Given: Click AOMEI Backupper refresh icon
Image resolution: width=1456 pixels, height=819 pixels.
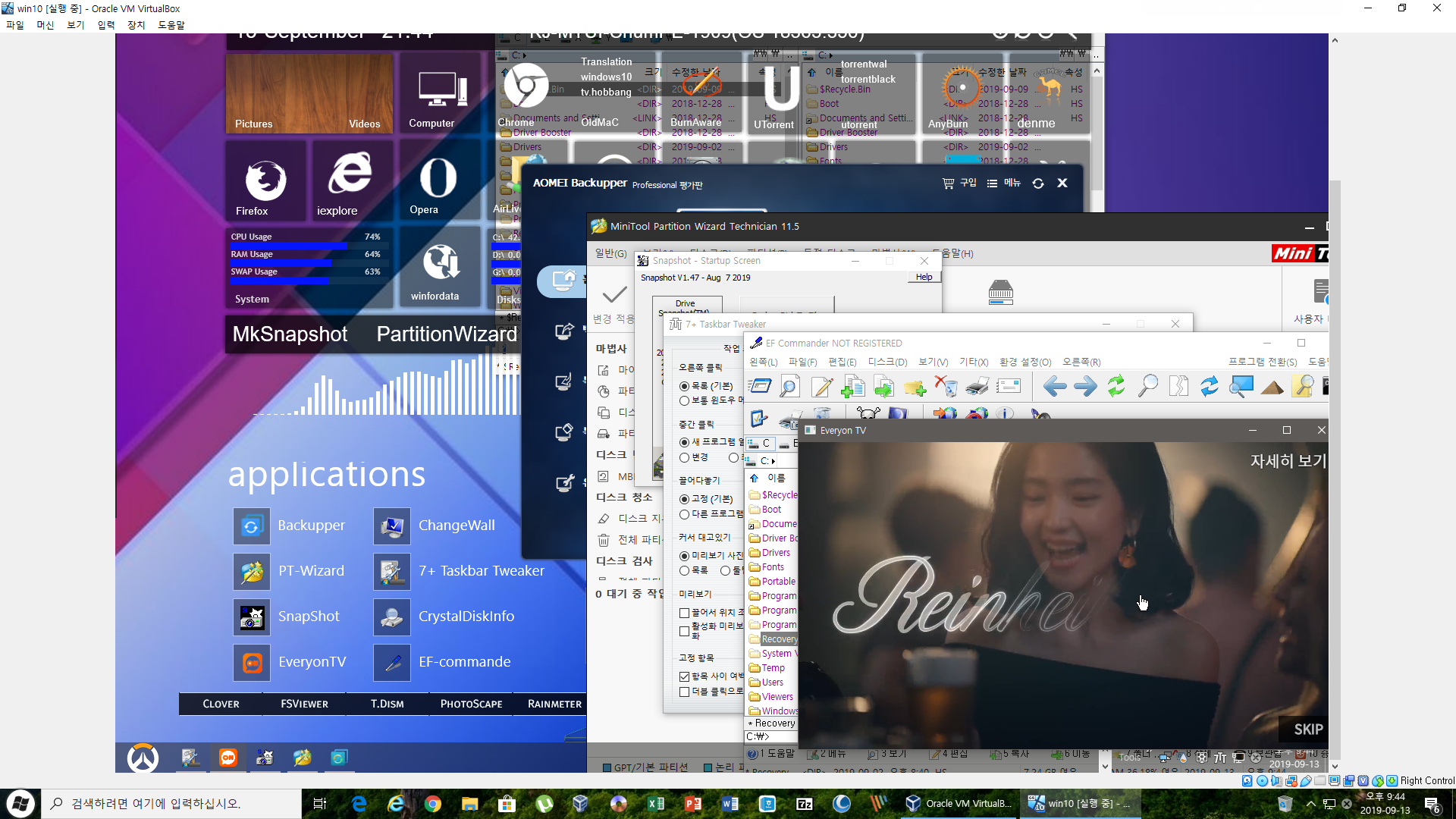Looking at the screenshot, I should pyautogui.click(x=1038, y=184).
